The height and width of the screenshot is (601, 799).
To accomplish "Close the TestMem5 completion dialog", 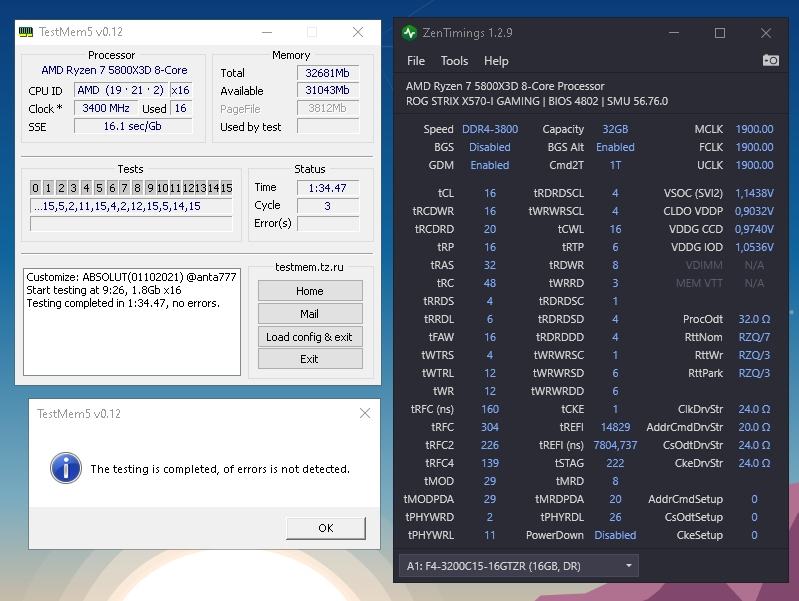I will [365, 413].
